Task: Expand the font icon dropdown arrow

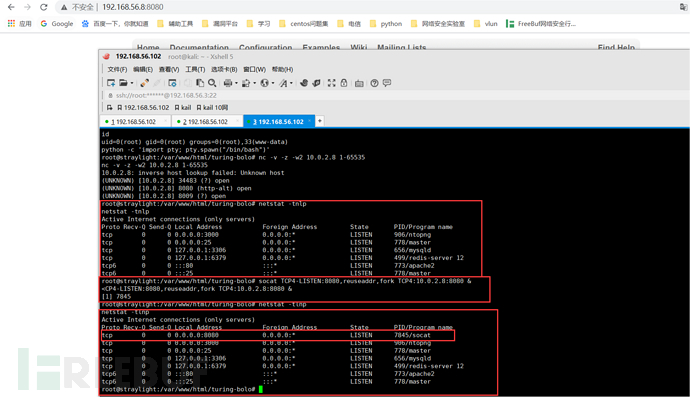Action: point(291,83)
